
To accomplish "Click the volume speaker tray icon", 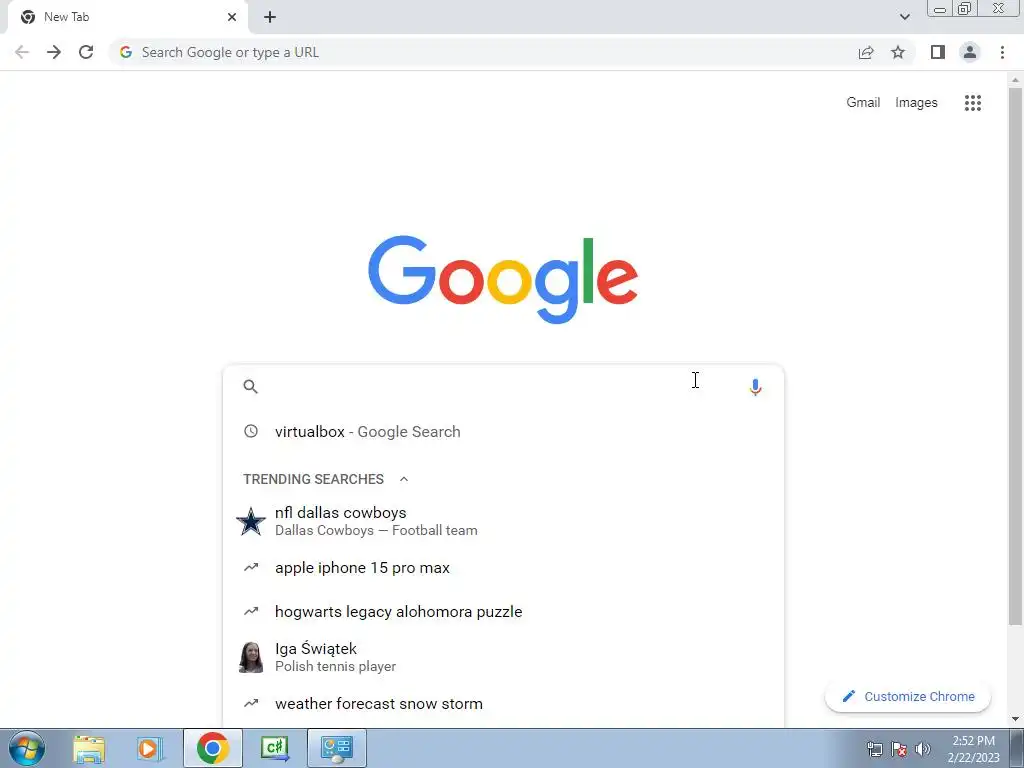I will click(x=923, y=749).
